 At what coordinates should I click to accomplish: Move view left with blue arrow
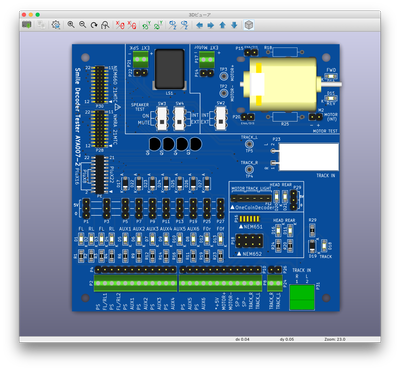point(199,25)
